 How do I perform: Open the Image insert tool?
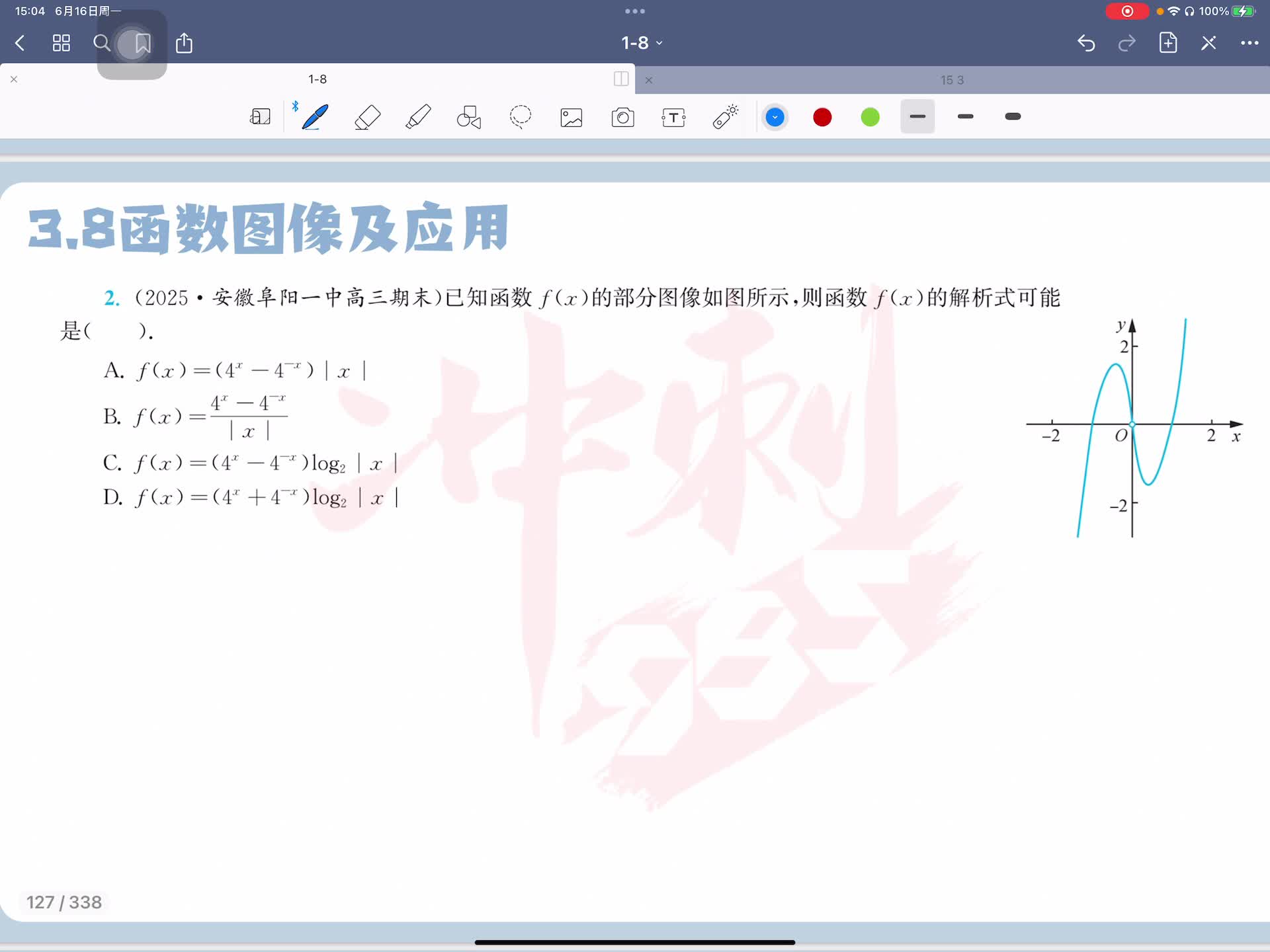click(571, 117)
